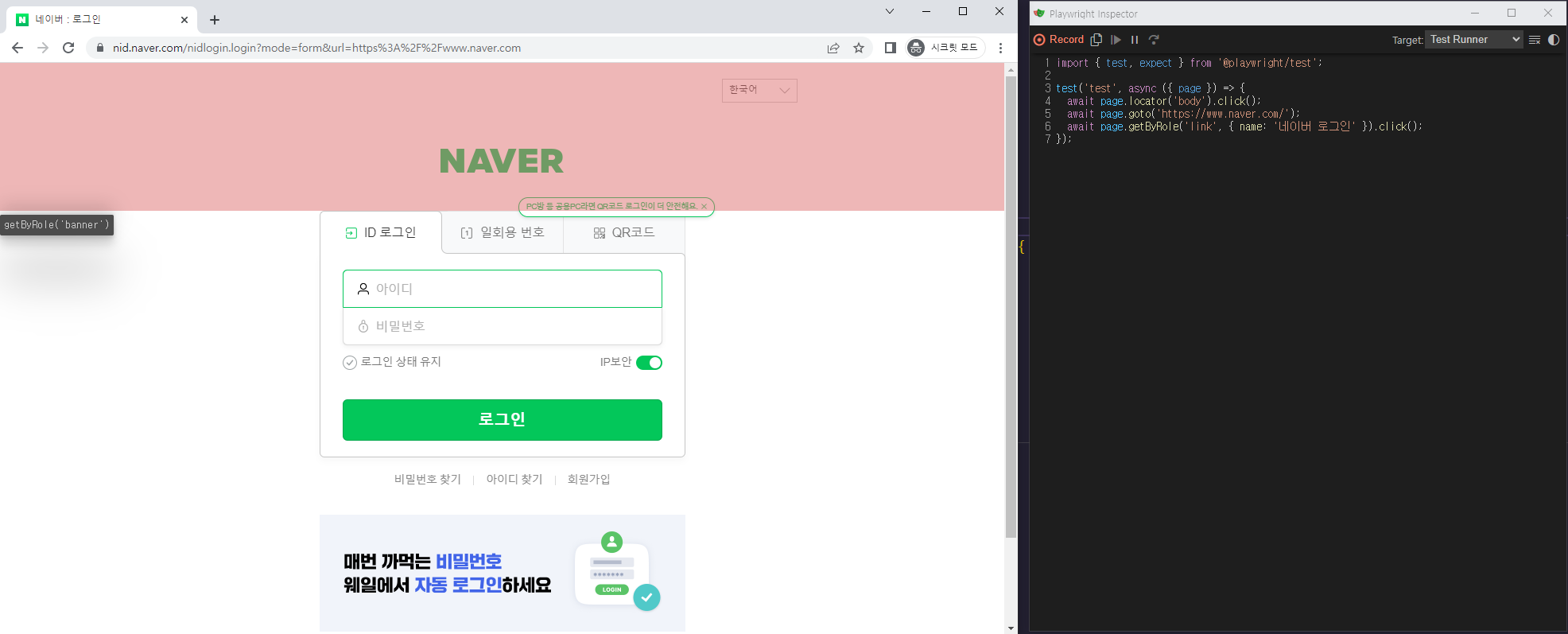Click the import statement code line

[1190, 63]
